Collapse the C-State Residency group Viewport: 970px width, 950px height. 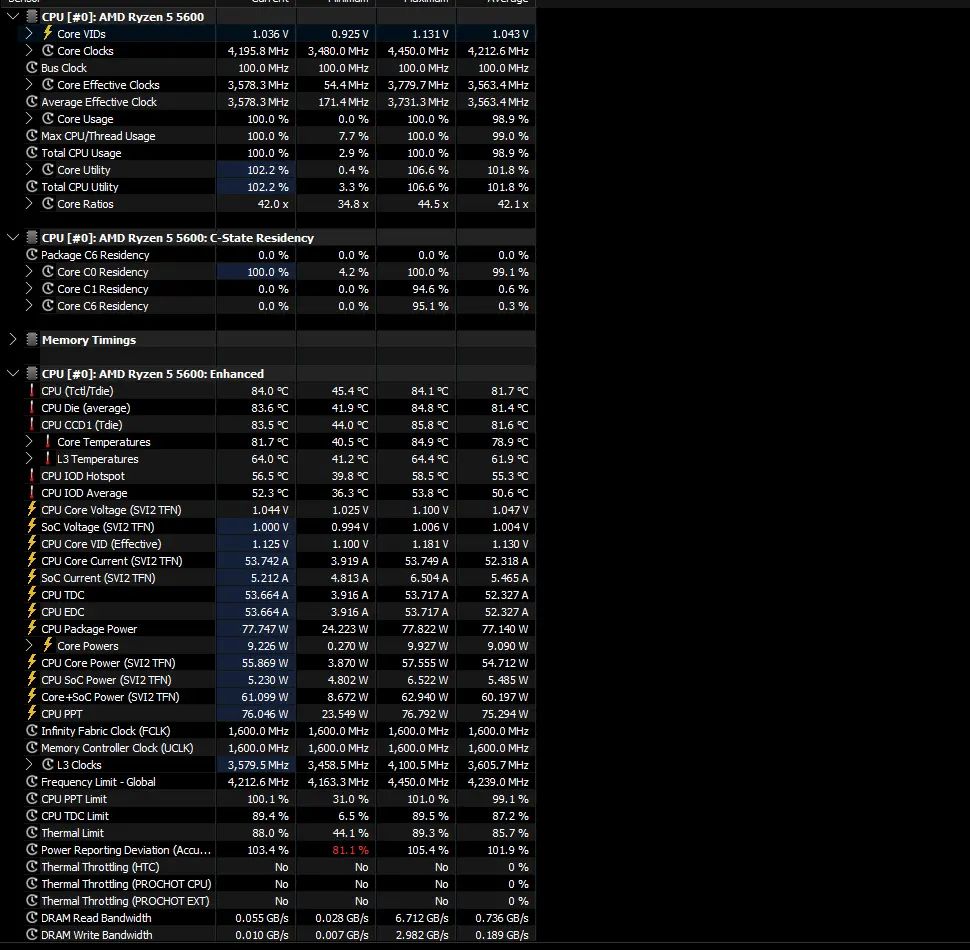pos(13,238)
